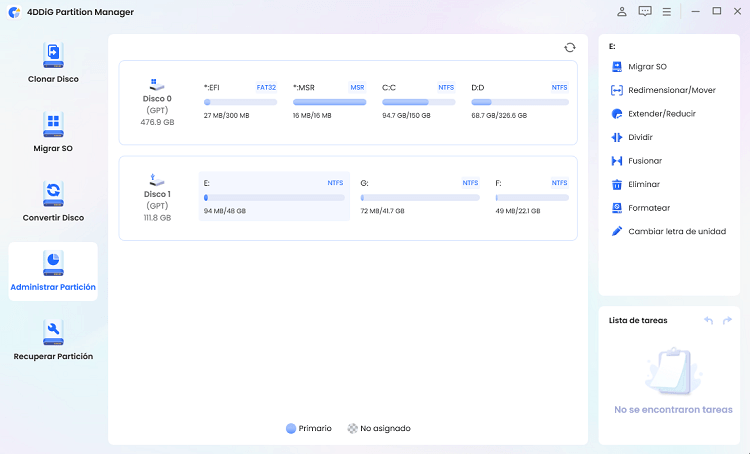Undo last task in Lista de tareas
This screenshot has height=454, width=750.
709,320
